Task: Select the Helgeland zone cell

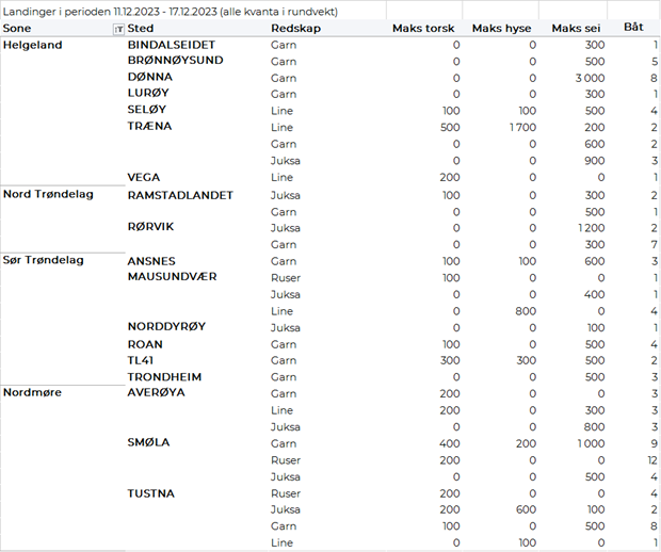Action: point(31,45)
